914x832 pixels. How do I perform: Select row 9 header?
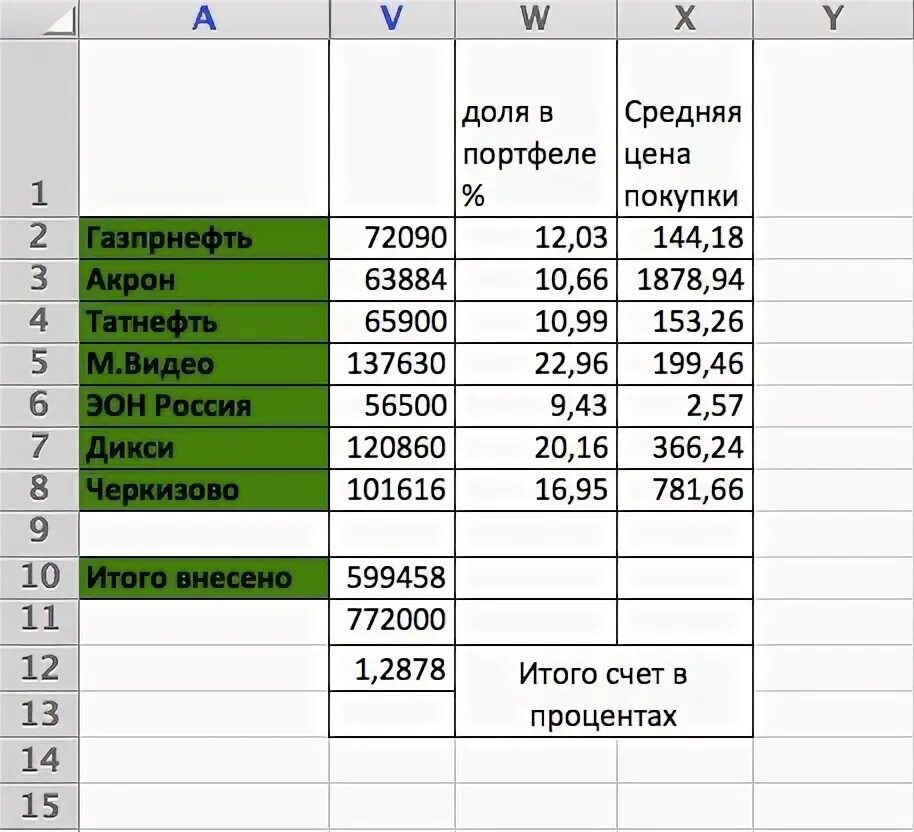point(39,533)
